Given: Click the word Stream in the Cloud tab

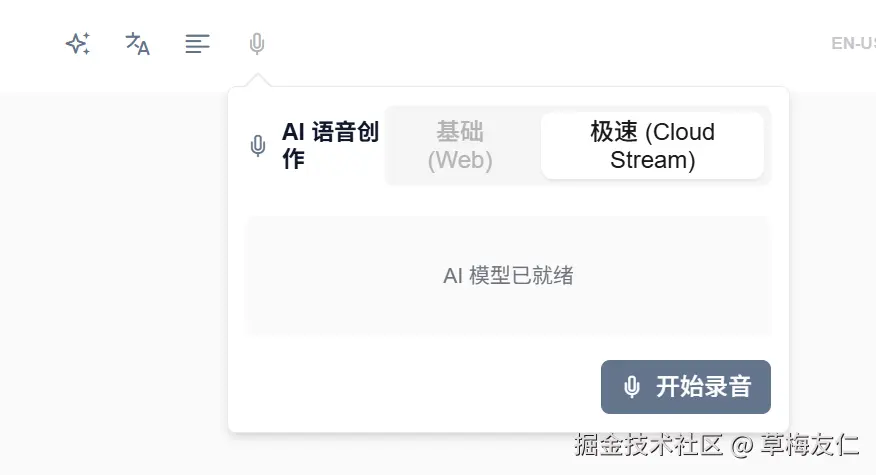Looking at the screenshot, I should click(x=652, y=160).
